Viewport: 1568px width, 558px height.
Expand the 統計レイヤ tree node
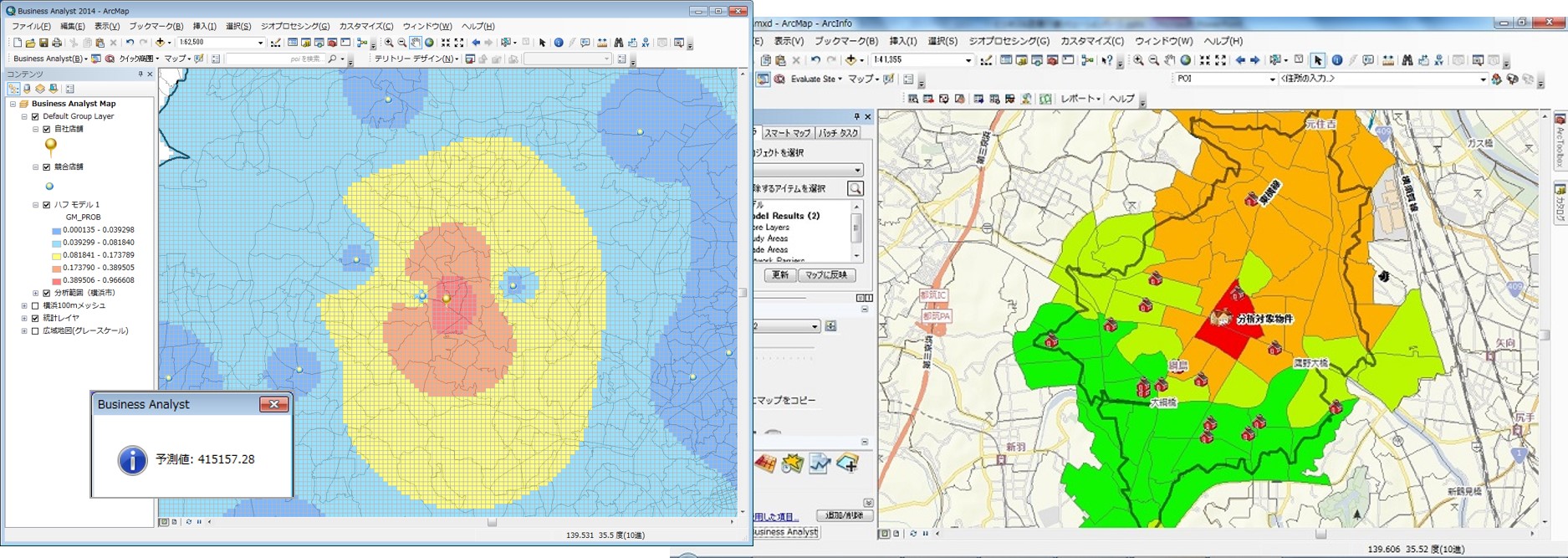pos(24,319)
